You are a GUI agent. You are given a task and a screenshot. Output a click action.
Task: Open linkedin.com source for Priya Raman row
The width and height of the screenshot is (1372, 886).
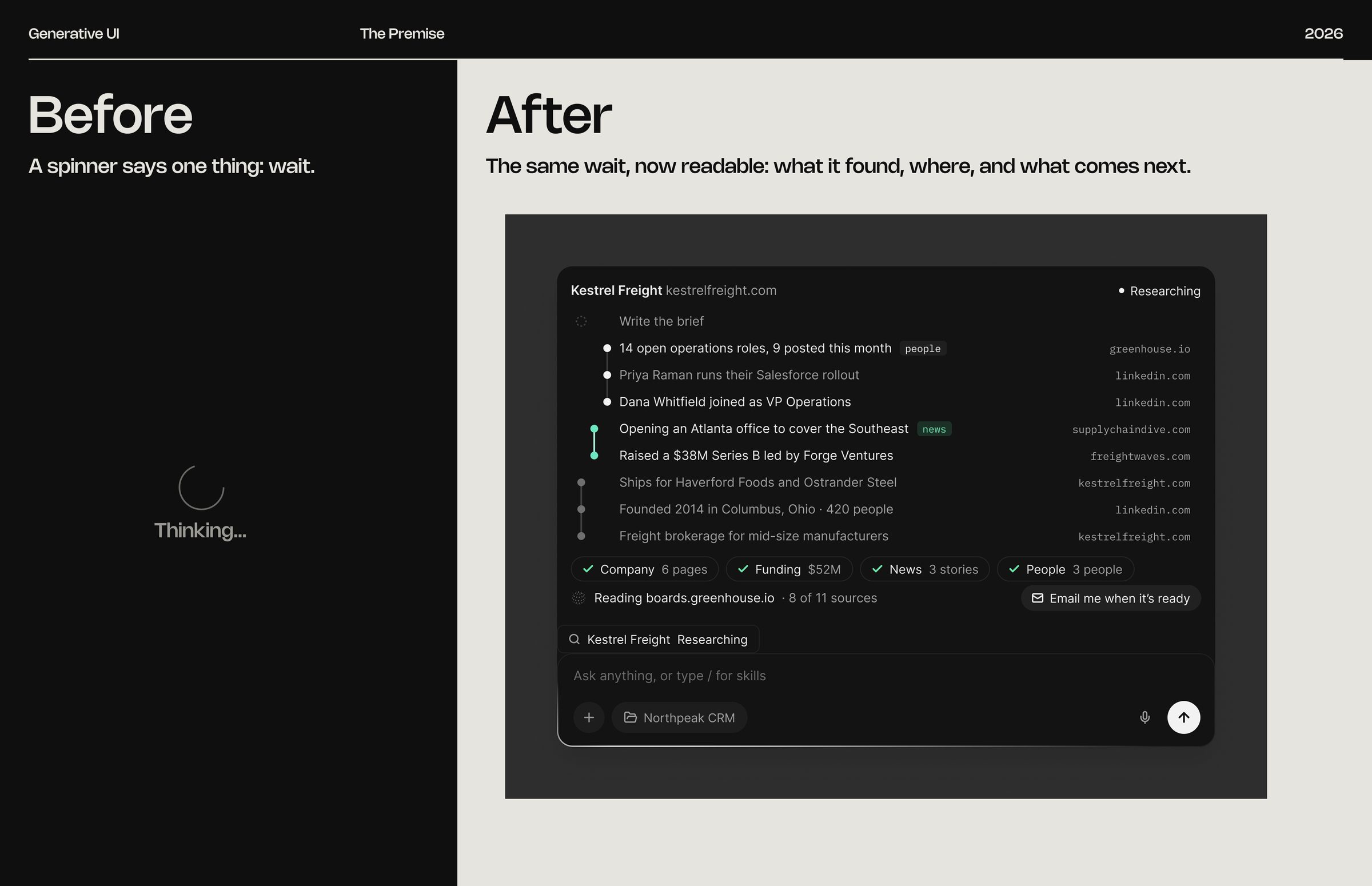(1152, 376)
